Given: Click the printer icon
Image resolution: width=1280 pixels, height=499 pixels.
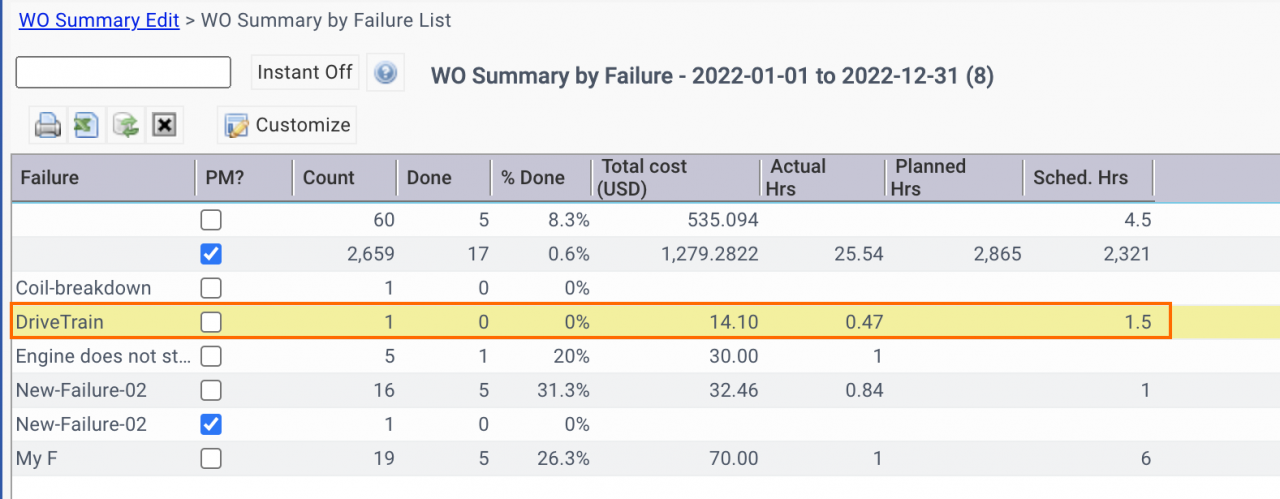Looking at the screenshot, I should 48,125.
